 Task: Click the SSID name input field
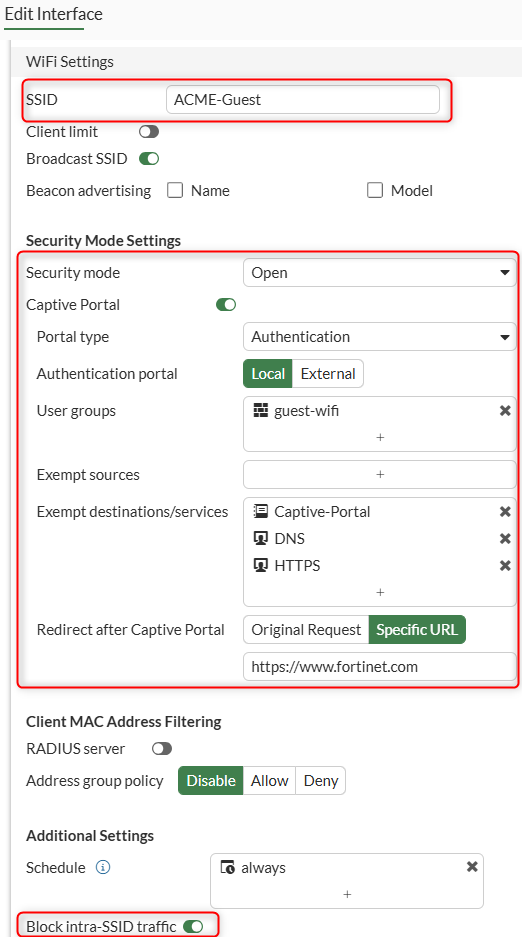[303, 100]
